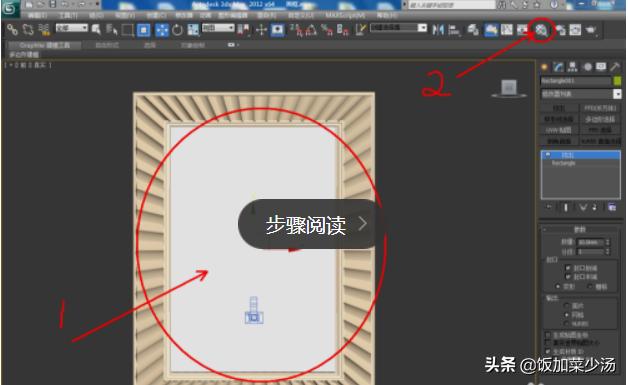Activate the Select and Scale tool

coord(193,30)
